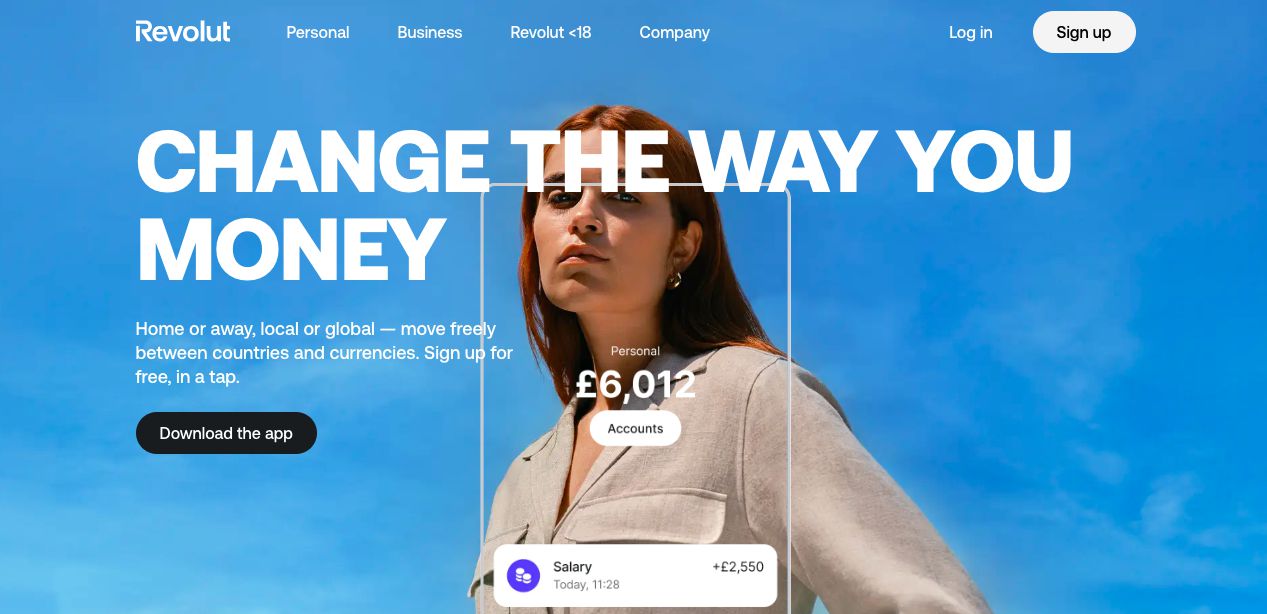Click the Log in link

tap(971, 32)
